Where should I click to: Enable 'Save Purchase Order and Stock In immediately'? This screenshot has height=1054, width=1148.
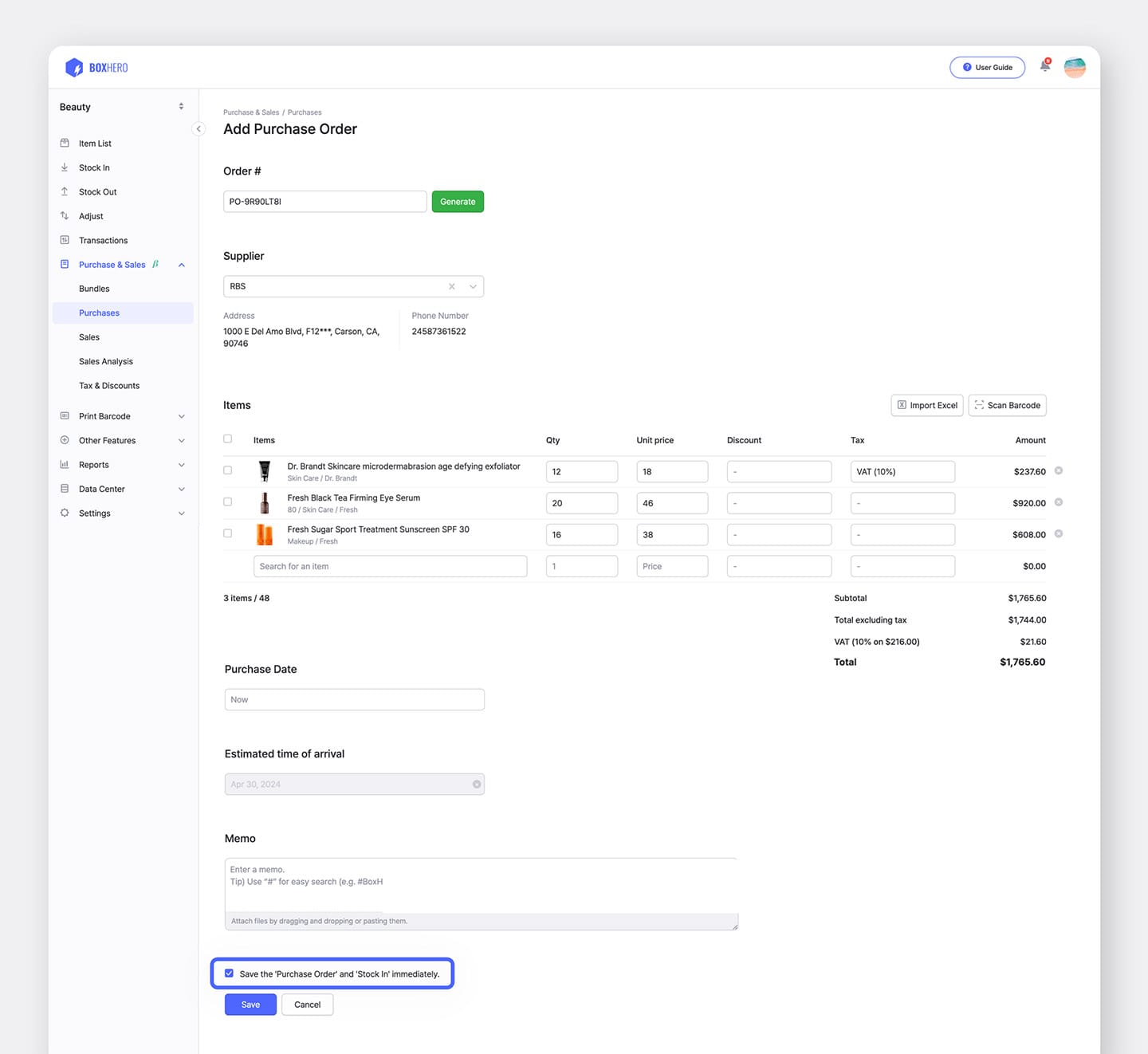pos(230,973)
